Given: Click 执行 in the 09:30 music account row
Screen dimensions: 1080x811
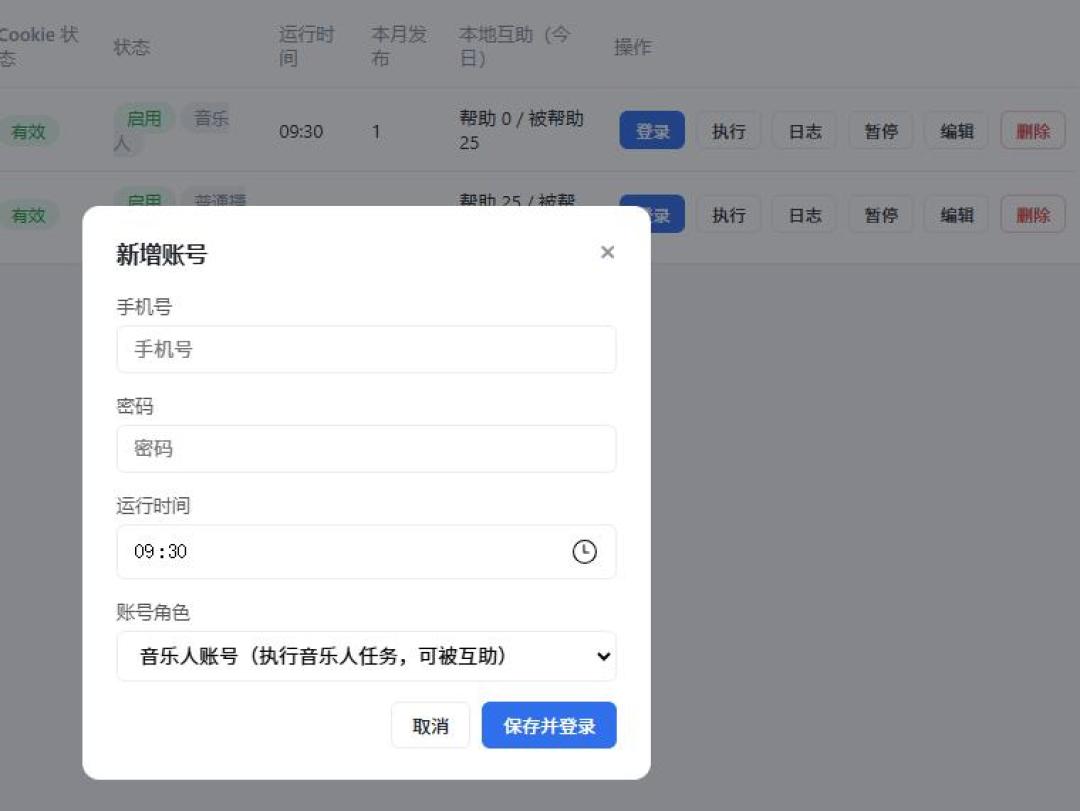Looking at the screenshot, I should click(729, 130).
